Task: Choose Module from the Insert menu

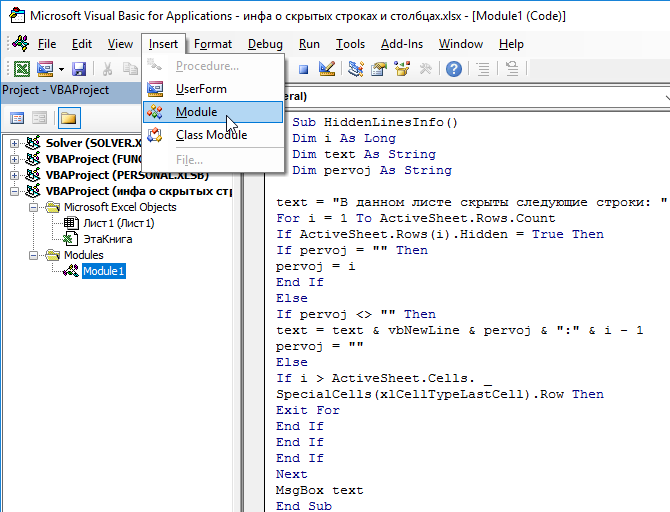Action: (x=196, y=112)
